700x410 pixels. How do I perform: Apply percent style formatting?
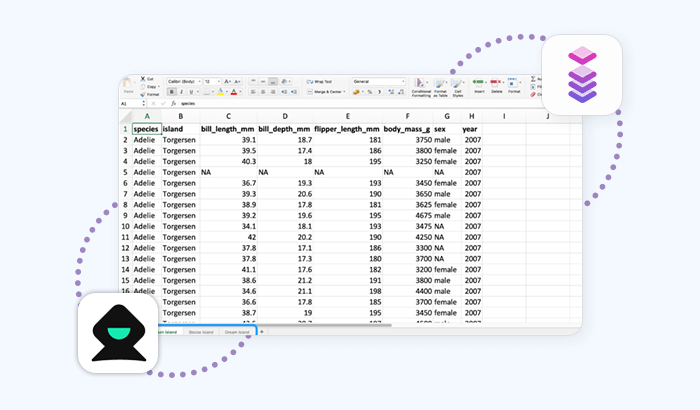(x=370, y=92)
